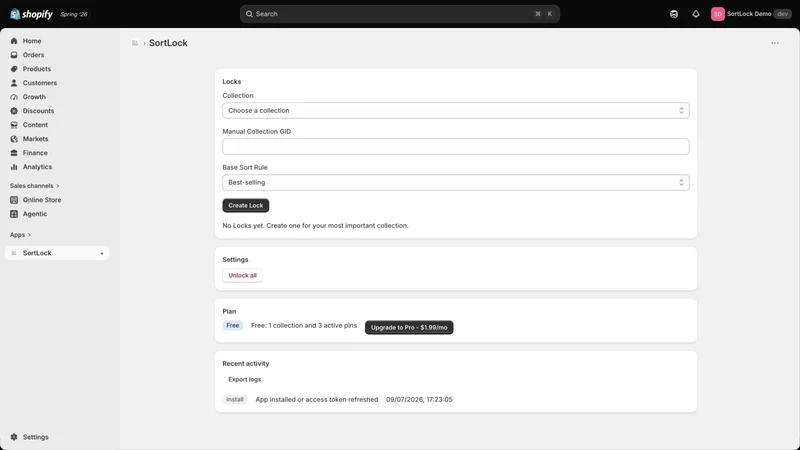Image resolution: width=800 pixels, height=450 pixels.
Task: Click the SortLock page title
Action: [x=168, y=43]
